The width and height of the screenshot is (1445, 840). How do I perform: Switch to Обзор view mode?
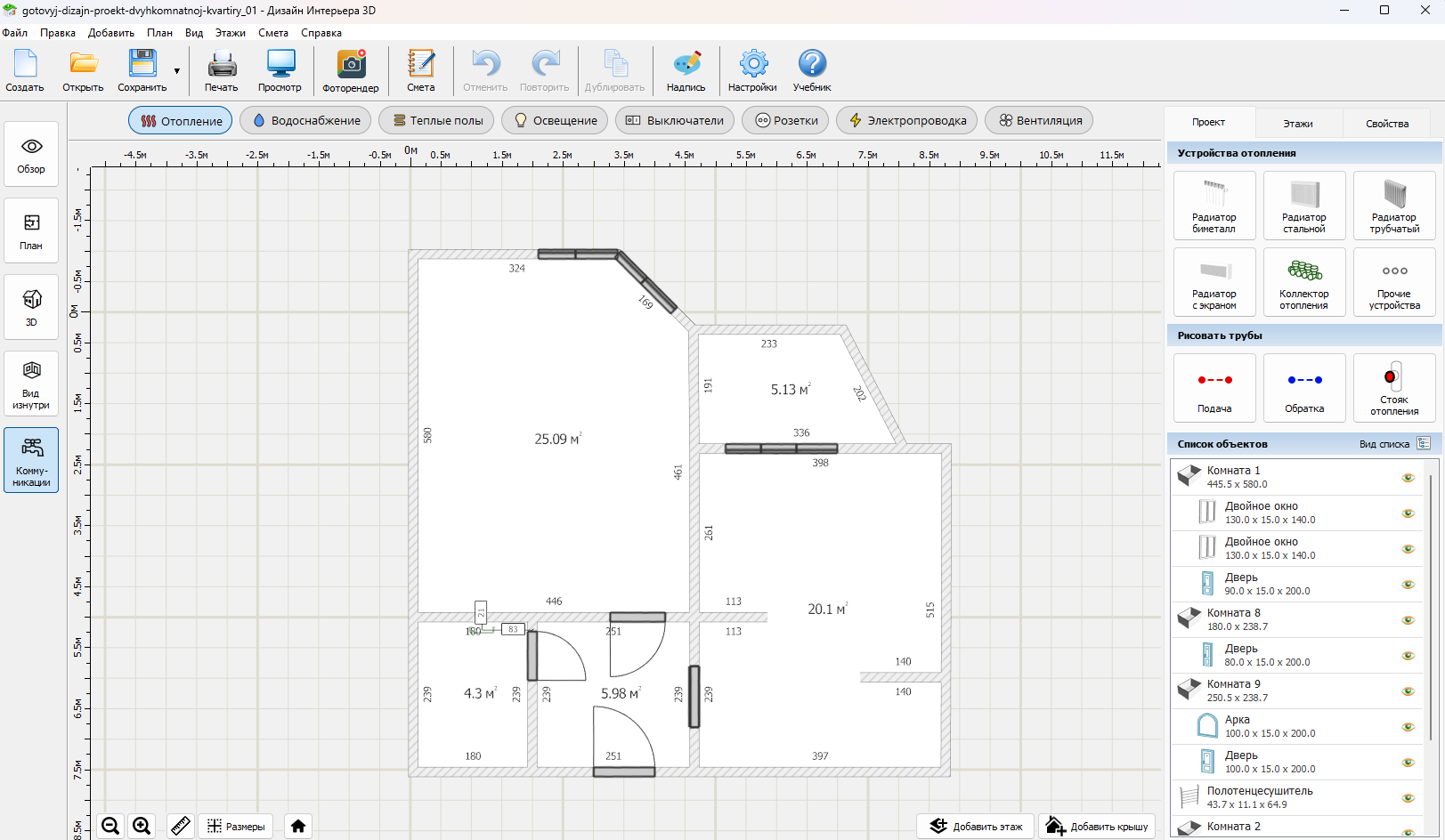tap(31, 155)
